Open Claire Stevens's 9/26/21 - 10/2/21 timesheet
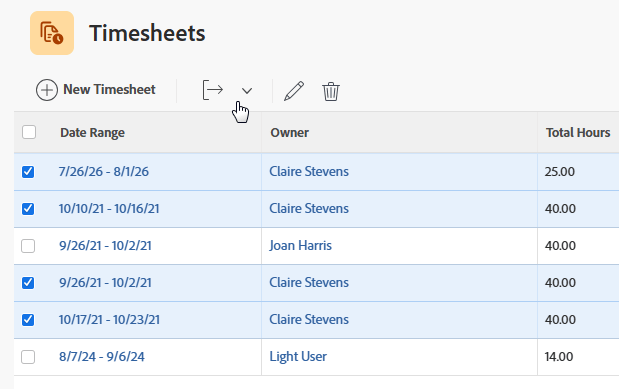Image resolution: width=619 pixels, height=389 pixels. point(105,283)
